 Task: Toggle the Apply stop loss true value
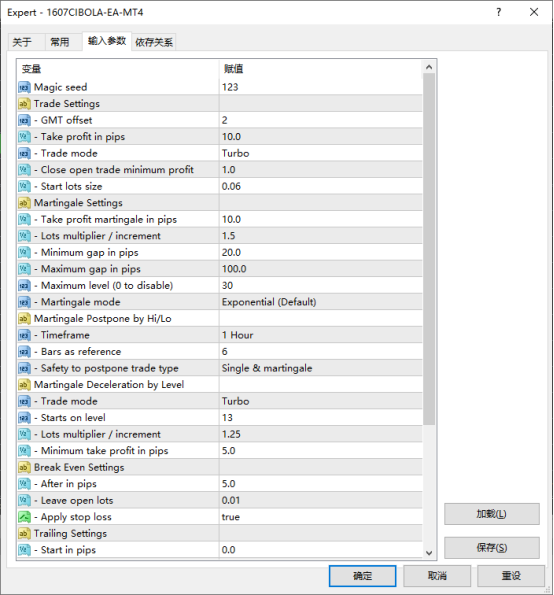coord(321,517)
